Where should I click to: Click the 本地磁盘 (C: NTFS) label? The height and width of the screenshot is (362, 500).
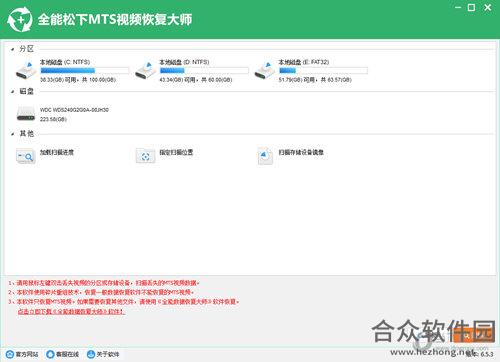65,62
